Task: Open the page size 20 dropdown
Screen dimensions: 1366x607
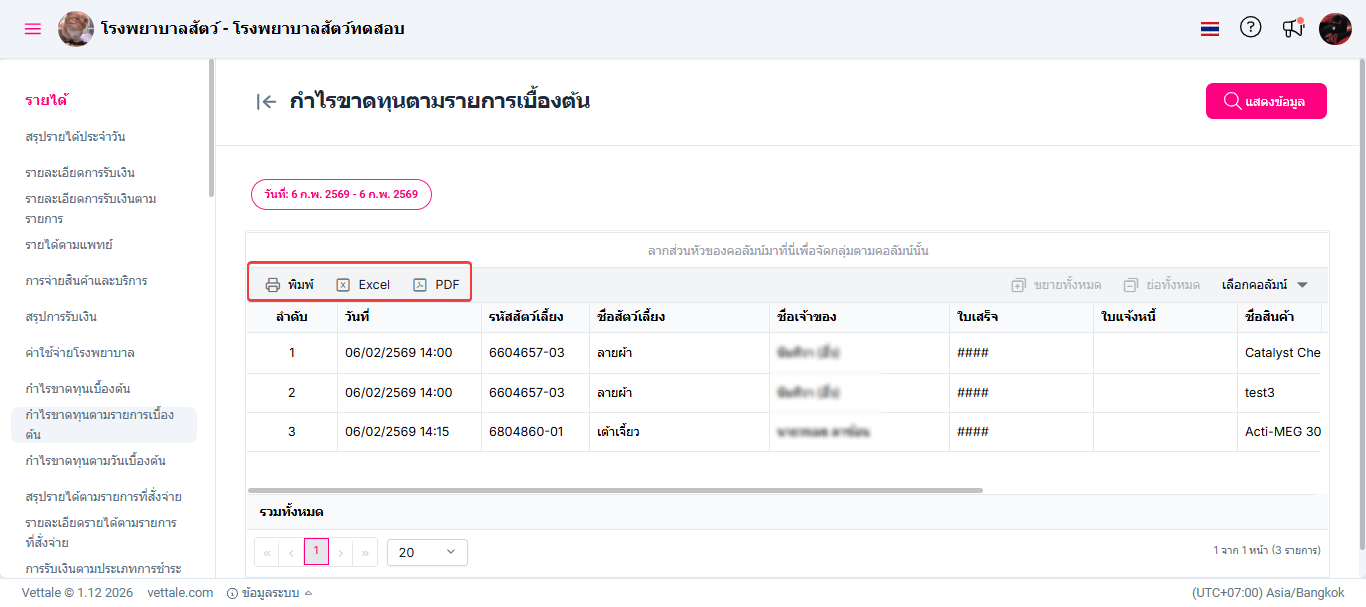Action: click(427, 552)
